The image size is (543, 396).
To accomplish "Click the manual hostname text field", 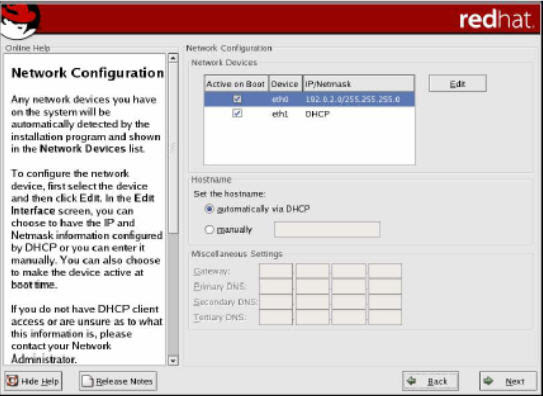I will (x=327, y=230).
